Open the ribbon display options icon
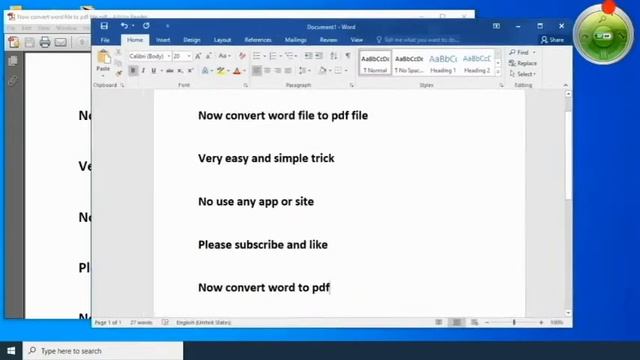The image size is (640, 360). [496, 26]
